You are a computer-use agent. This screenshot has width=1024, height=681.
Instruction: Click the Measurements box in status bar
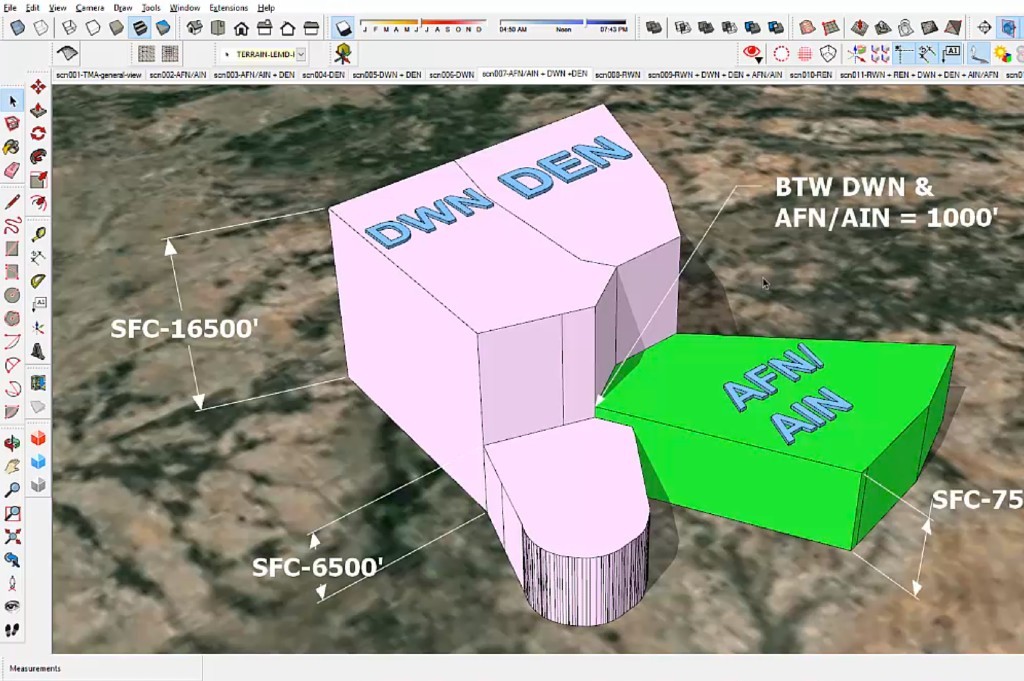coord(100,668)
